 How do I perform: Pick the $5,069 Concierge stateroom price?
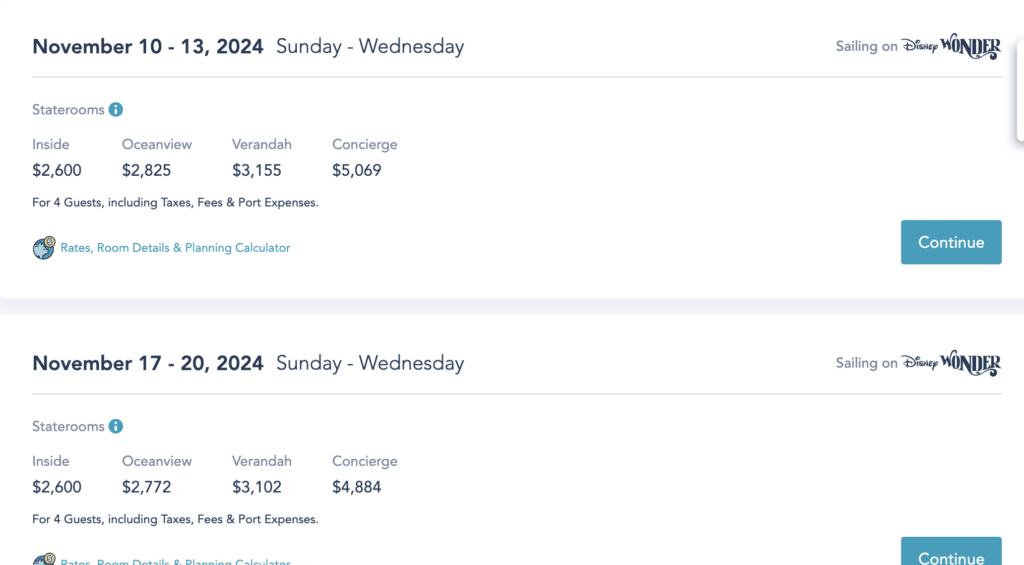357,170
